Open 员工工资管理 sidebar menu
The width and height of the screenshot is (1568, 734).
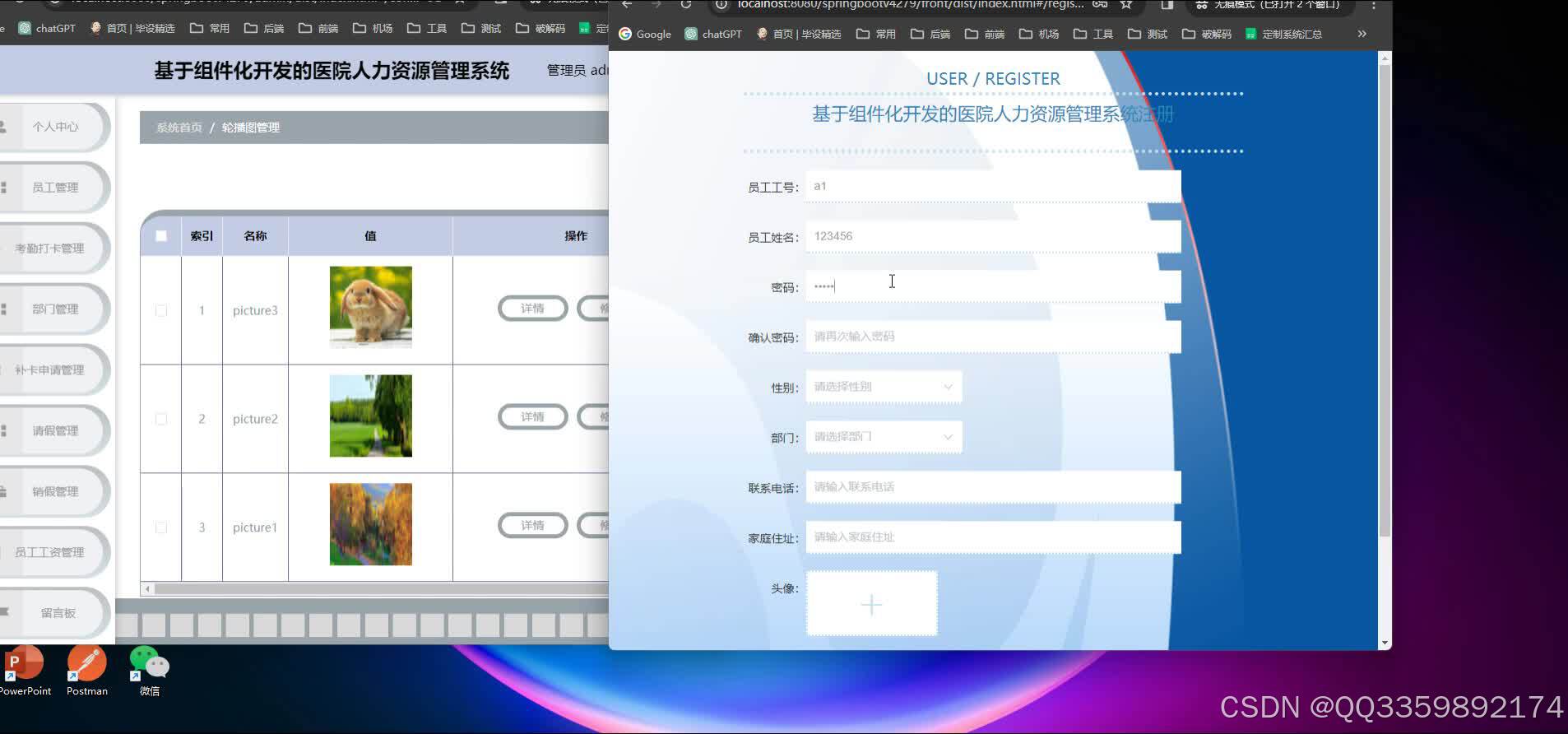[53, 553]
